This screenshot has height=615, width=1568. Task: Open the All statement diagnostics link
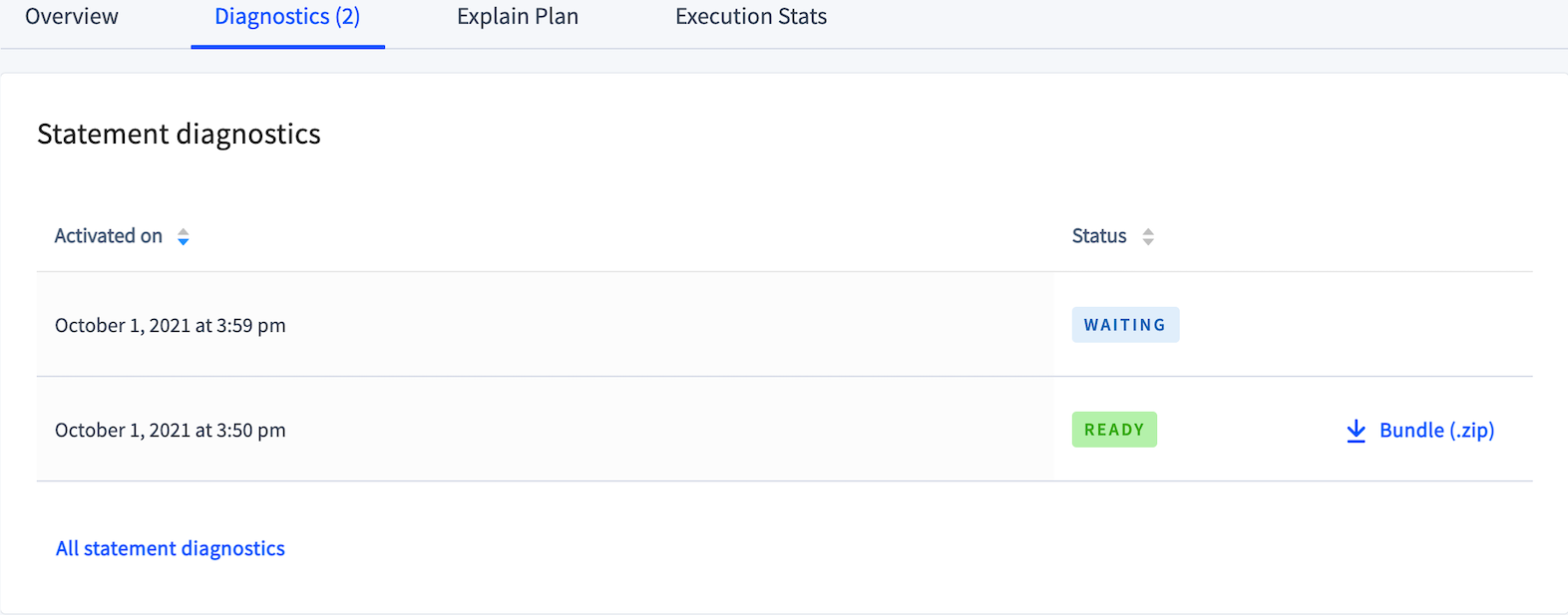click(171, 548)
